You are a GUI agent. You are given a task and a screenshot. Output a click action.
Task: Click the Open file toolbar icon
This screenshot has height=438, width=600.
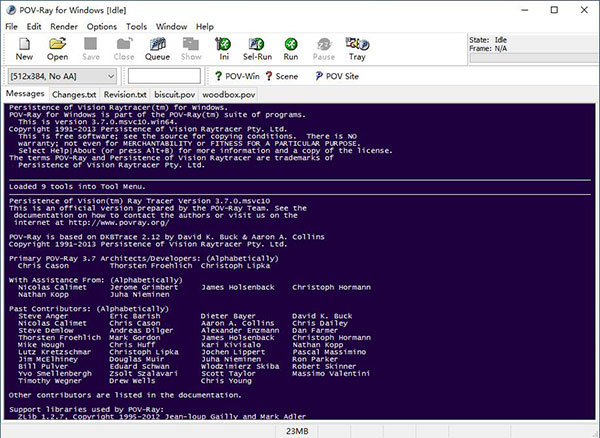pos(57,49)
